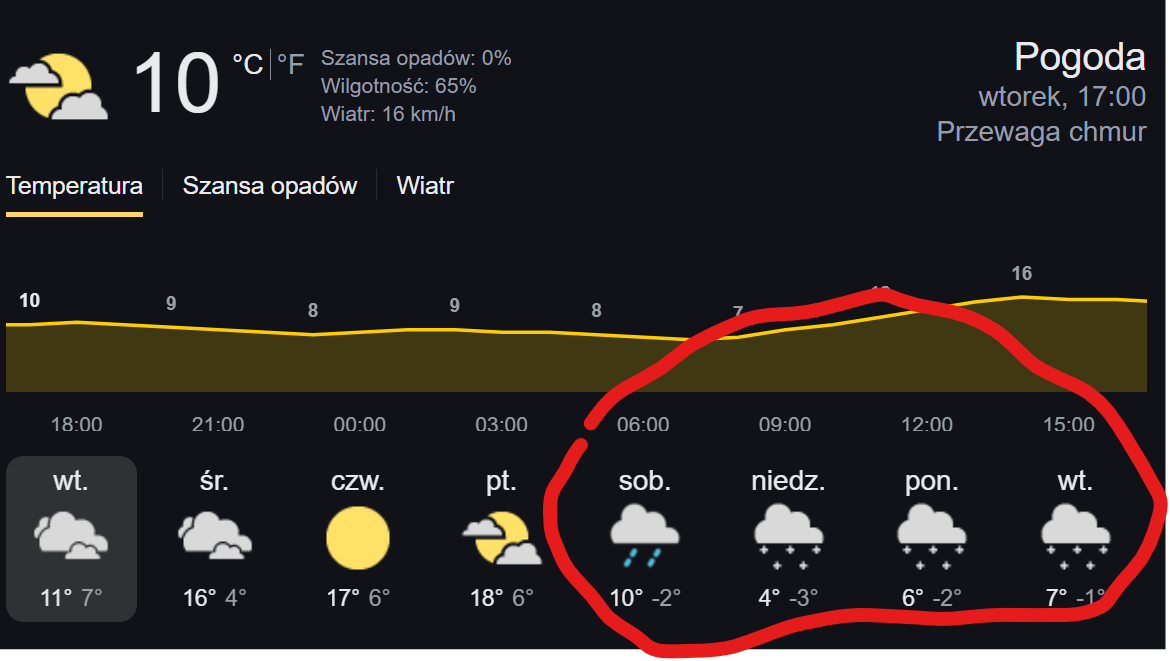Click Thursday's sunny weather icon

tap(357, 537)
